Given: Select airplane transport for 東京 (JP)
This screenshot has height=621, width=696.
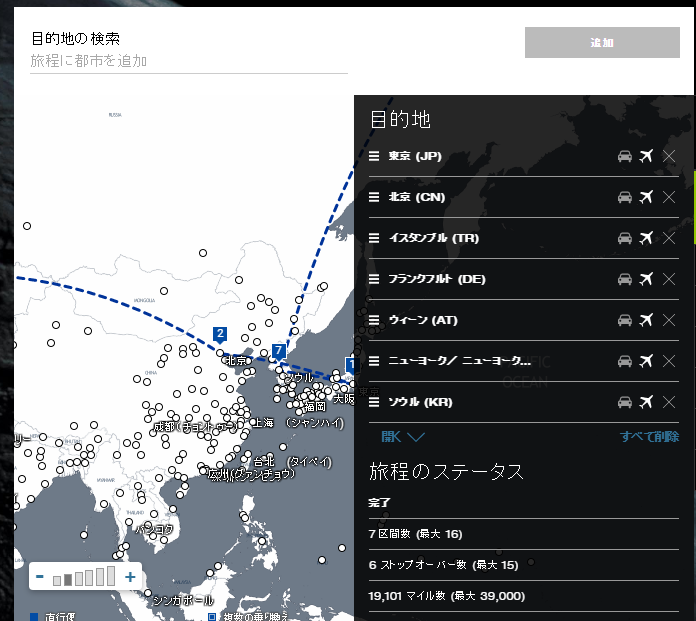Looking at the screenshot, I should click(646, 156).
